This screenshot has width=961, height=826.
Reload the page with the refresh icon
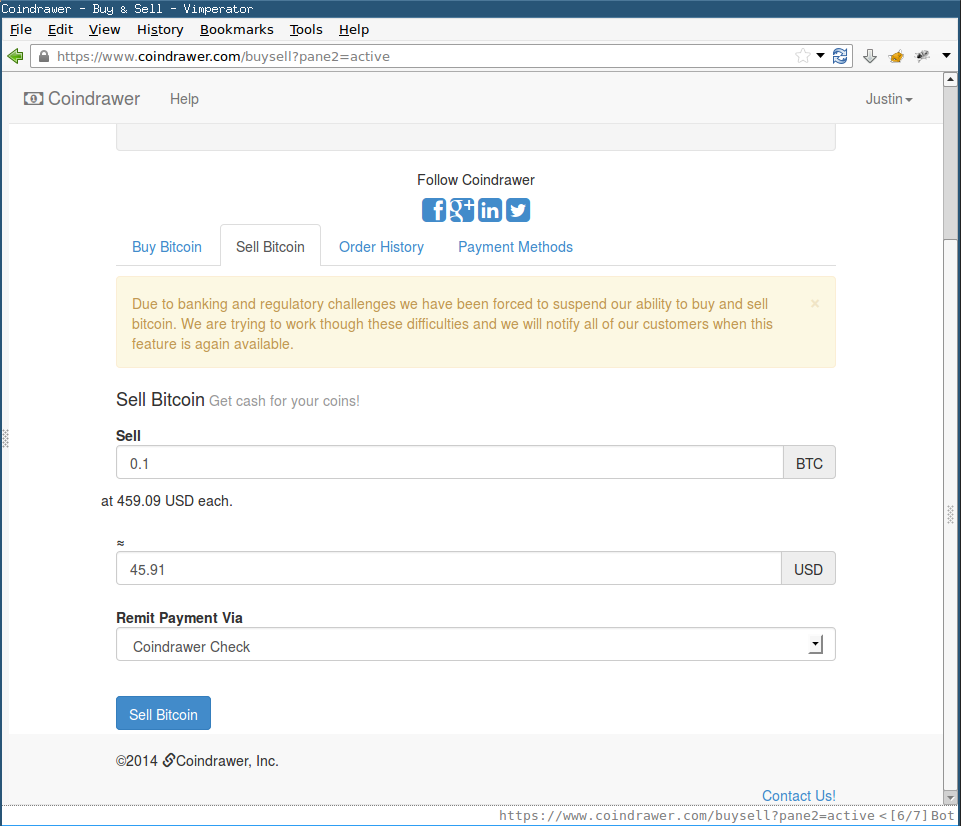tap(840, 56)
